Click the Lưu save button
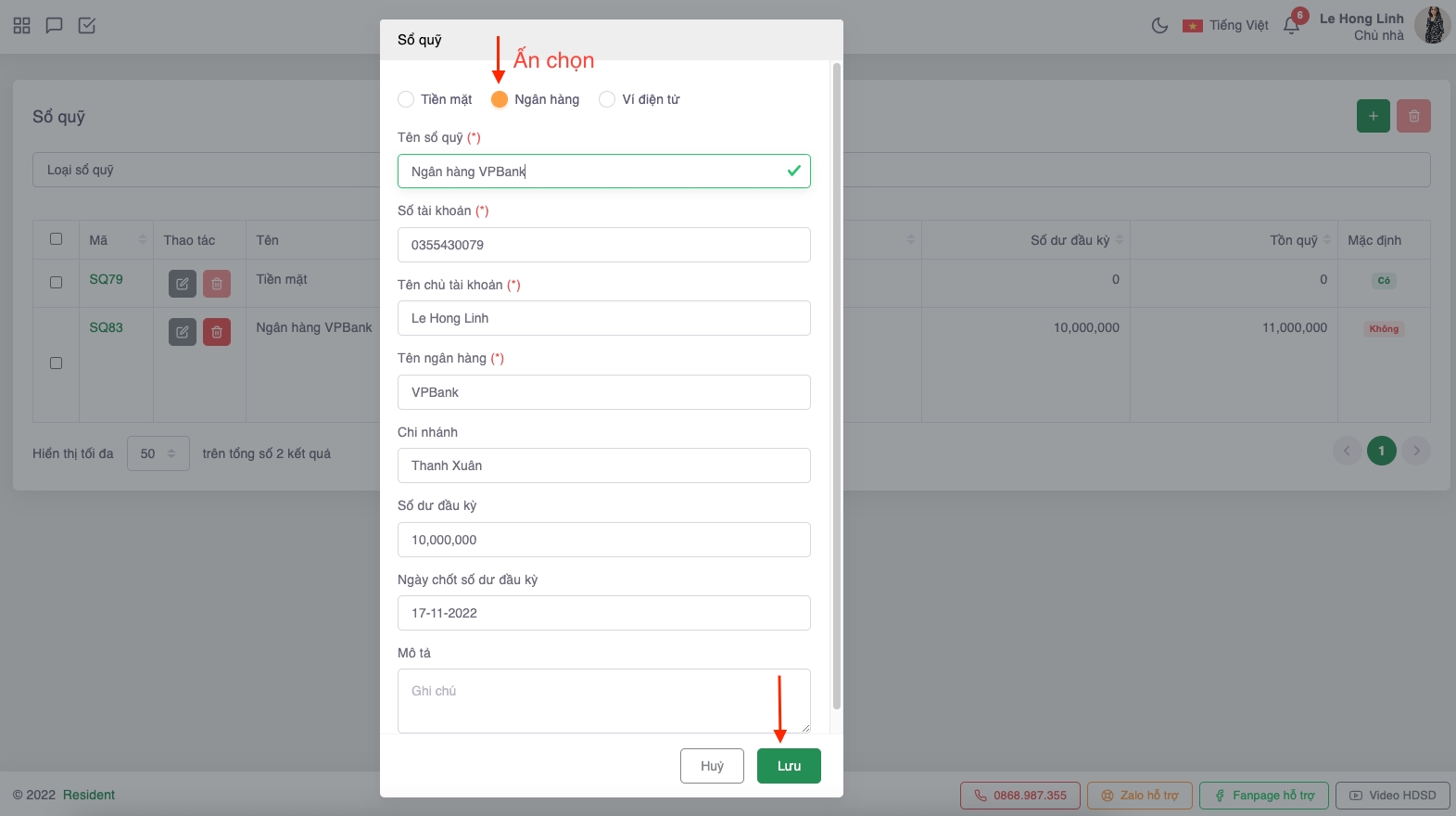This screenshot has height=816, width=1456. 789,766
